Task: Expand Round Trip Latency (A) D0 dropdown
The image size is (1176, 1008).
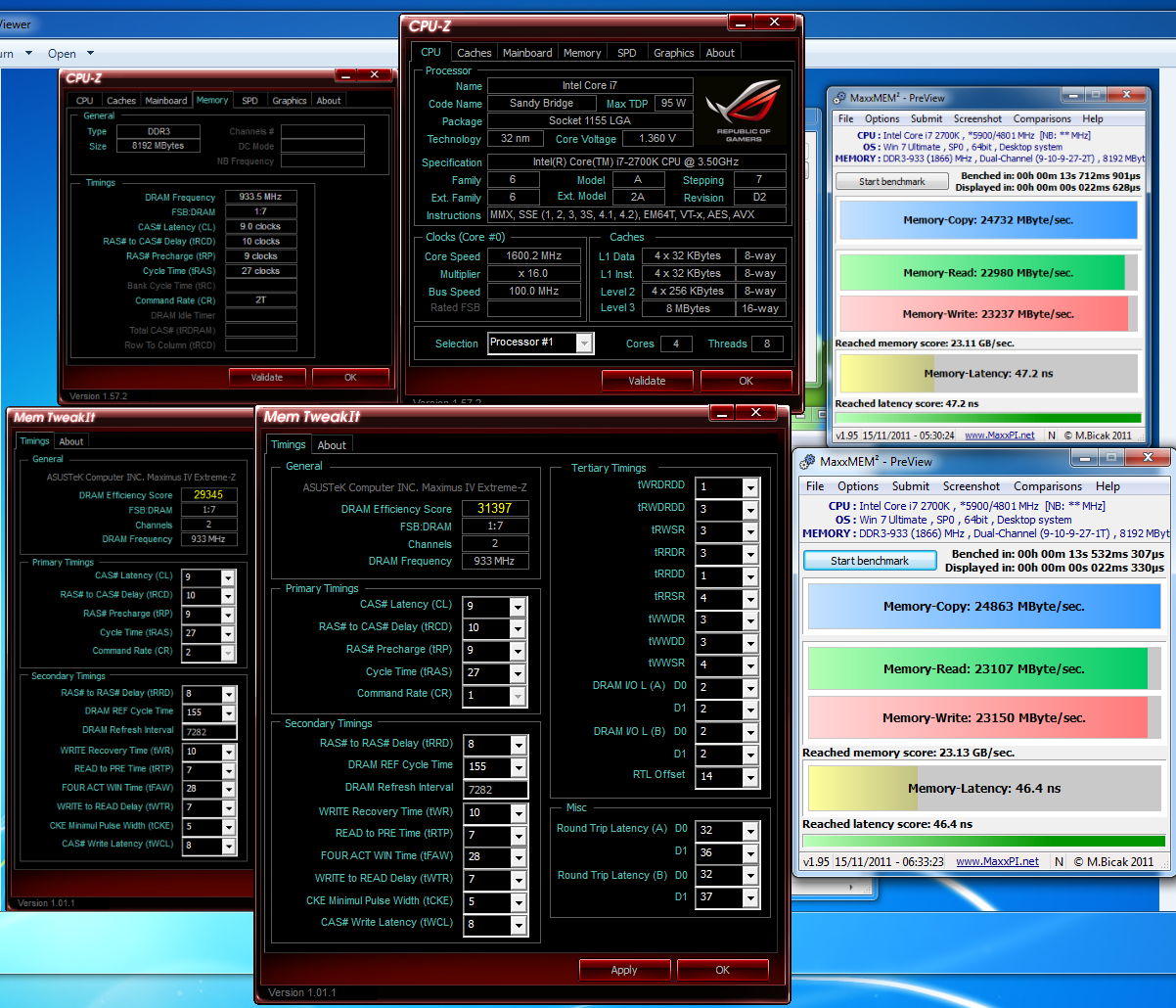Action: [x=750, y=831]
